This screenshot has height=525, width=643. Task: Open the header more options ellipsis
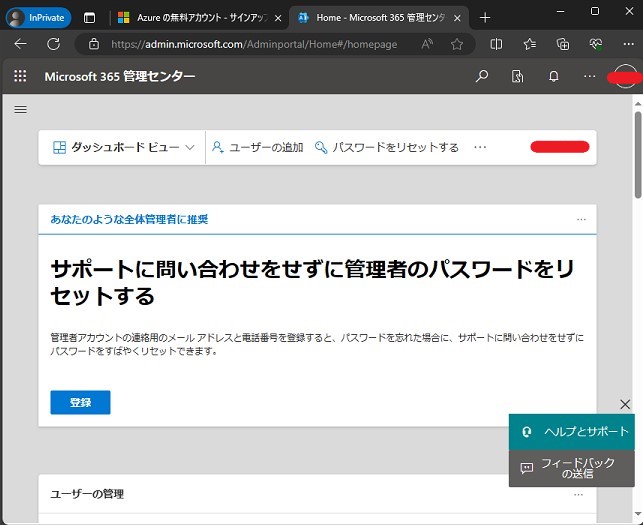click(x=589, y=76)
